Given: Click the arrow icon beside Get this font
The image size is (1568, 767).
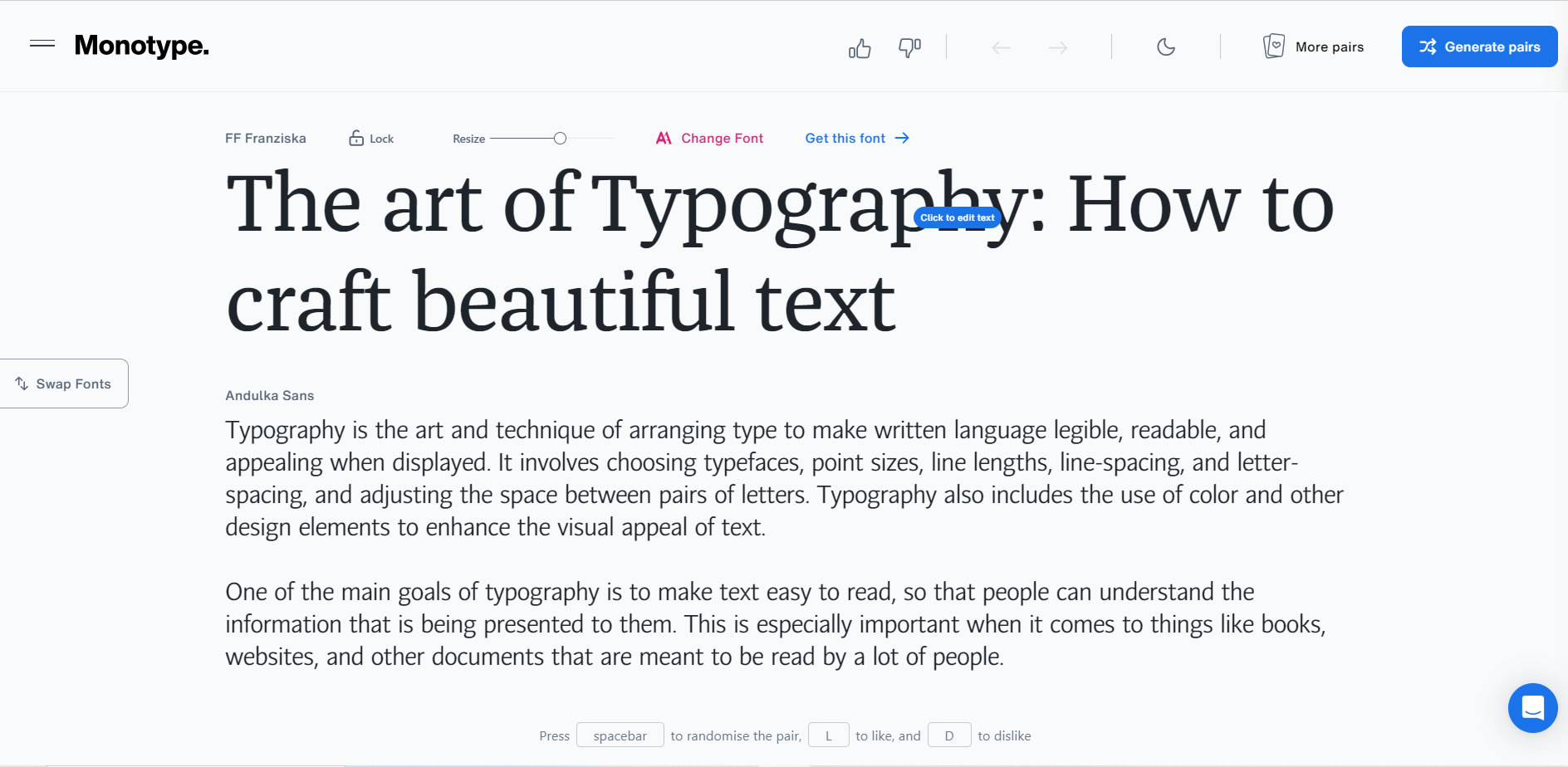Looking at the screenshot, I should click(x=902, y=138).
